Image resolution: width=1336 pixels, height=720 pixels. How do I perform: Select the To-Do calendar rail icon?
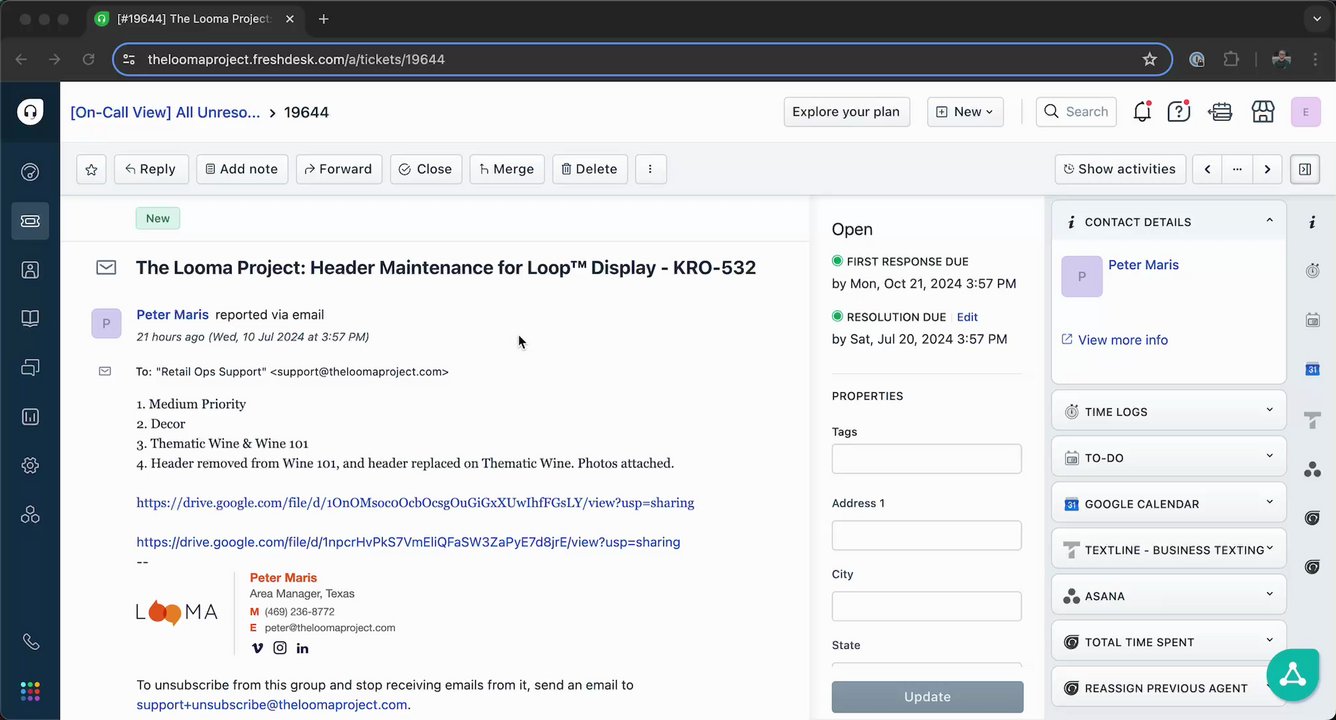[1312, 320]
